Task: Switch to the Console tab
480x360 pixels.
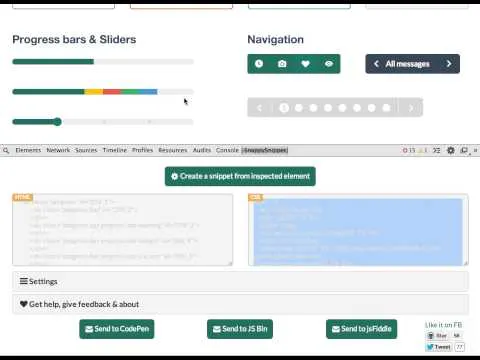Action: point(227,150)
